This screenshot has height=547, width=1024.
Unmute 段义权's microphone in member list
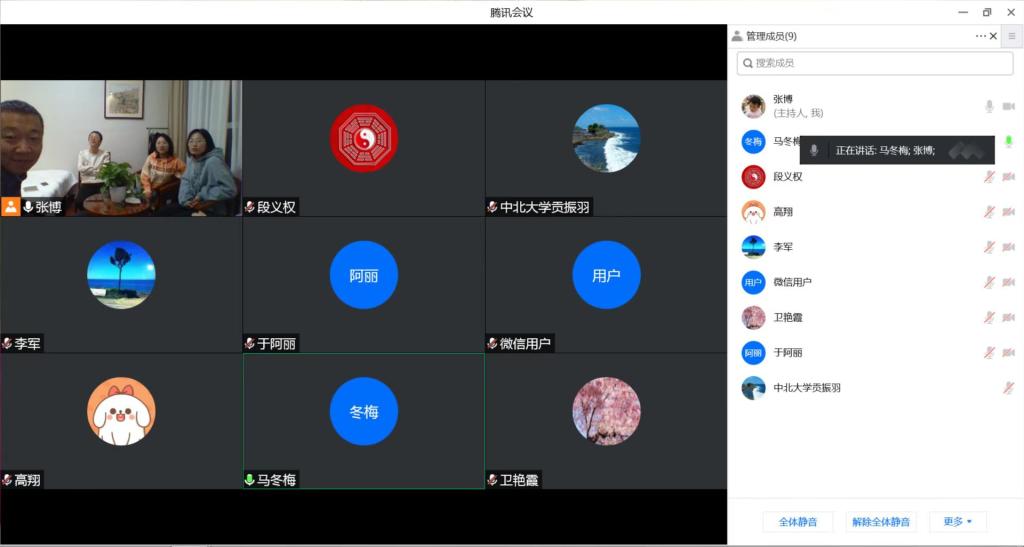(x=989, y=177)
